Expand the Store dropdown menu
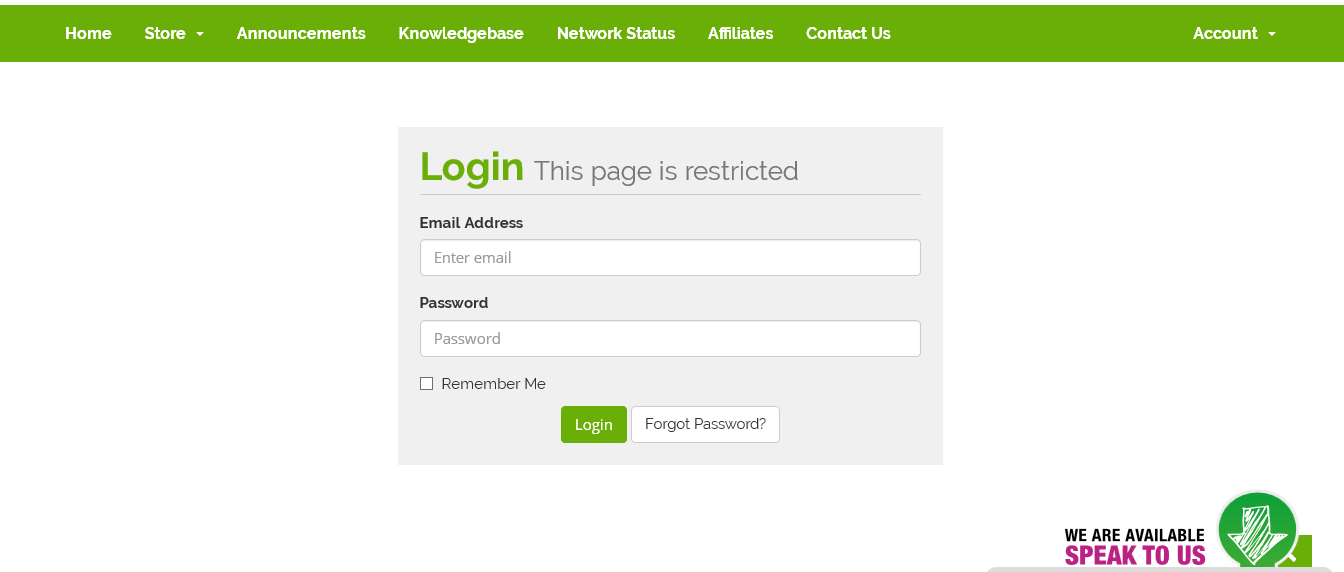This screenshot has width=1344, height=572. point(173,33)
